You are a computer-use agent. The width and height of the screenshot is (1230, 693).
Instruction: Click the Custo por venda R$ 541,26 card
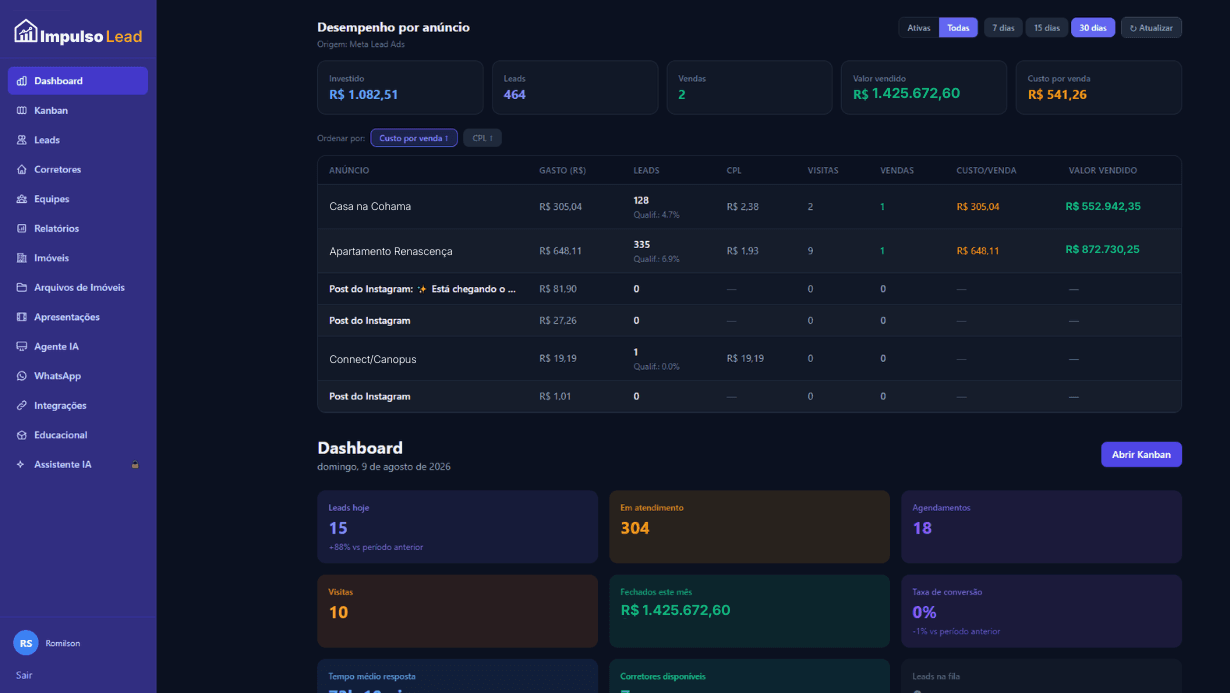pyautogui.click(x=1099, y=87)
